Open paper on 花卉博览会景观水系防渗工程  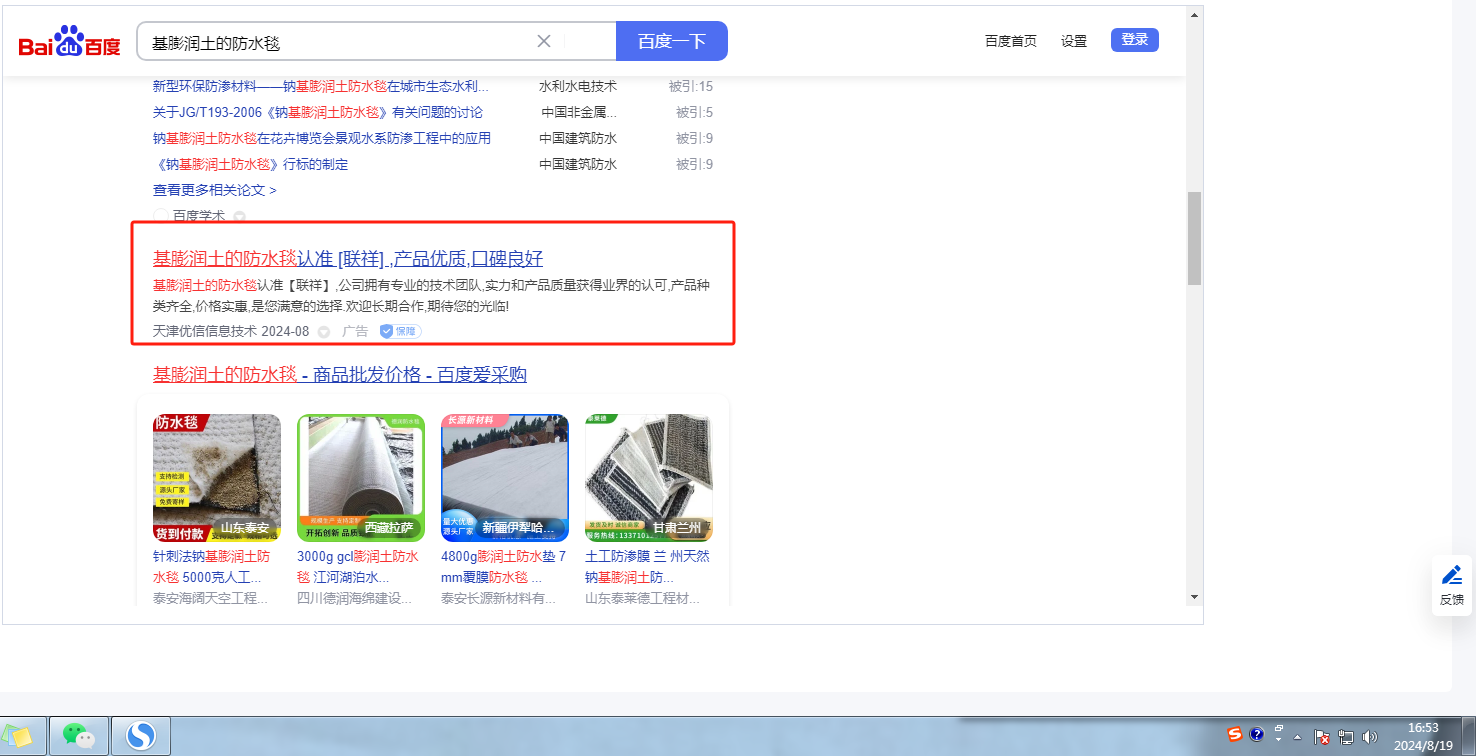tap(322, 138)
